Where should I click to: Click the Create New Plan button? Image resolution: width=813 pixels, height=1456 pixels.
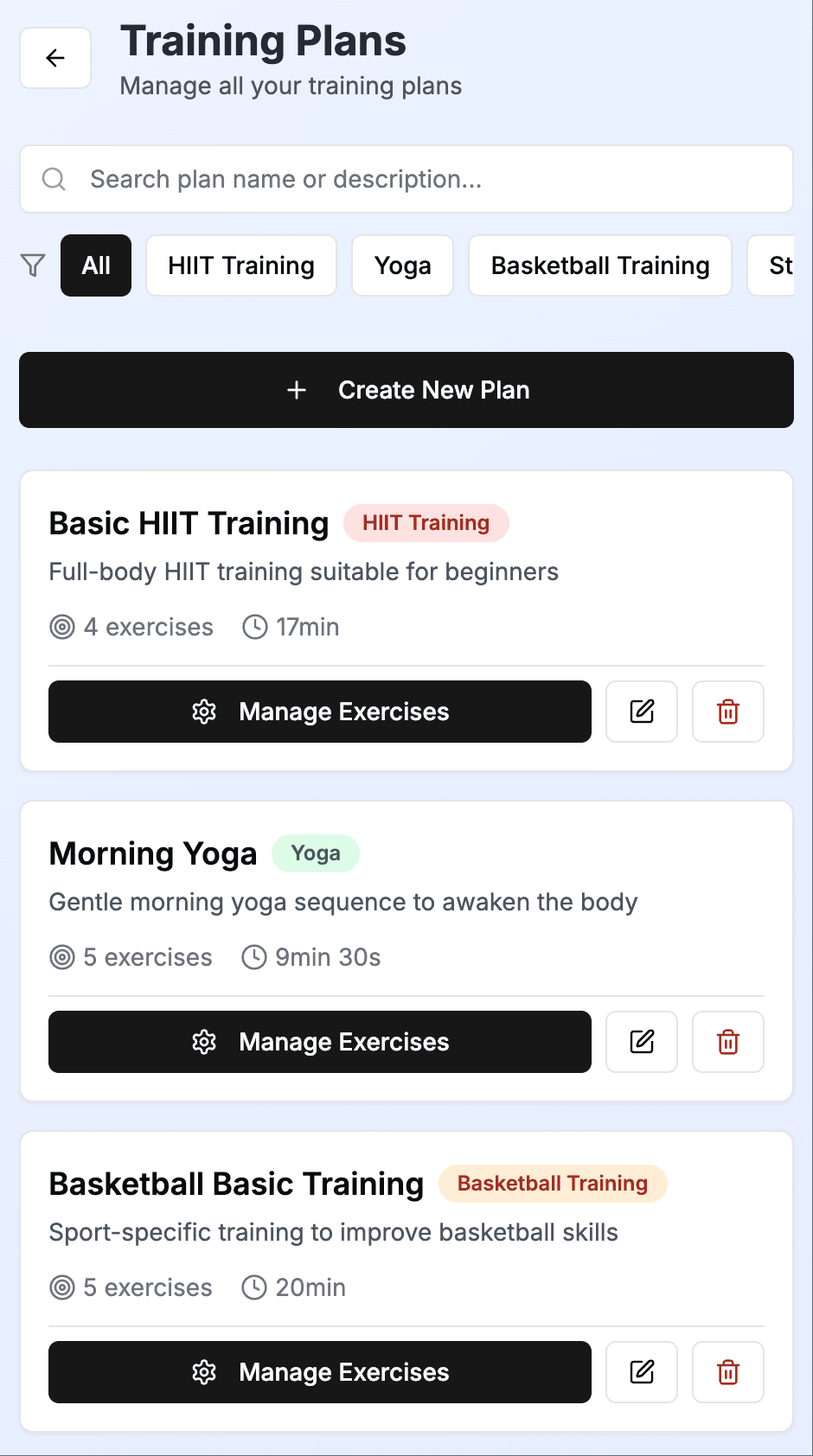point(406,390)
